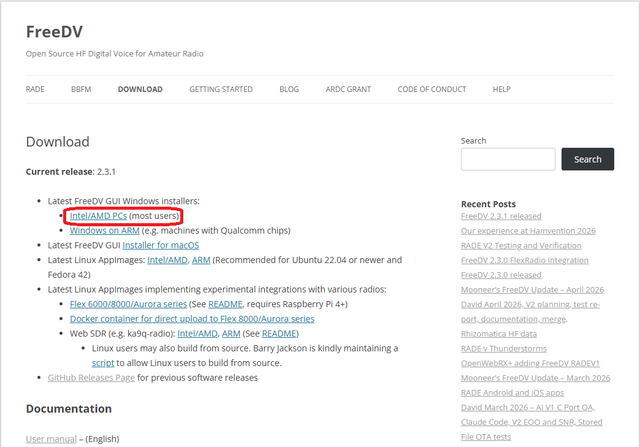
Task: Open Docker container for direct upload link
Action: coord(192,318)
